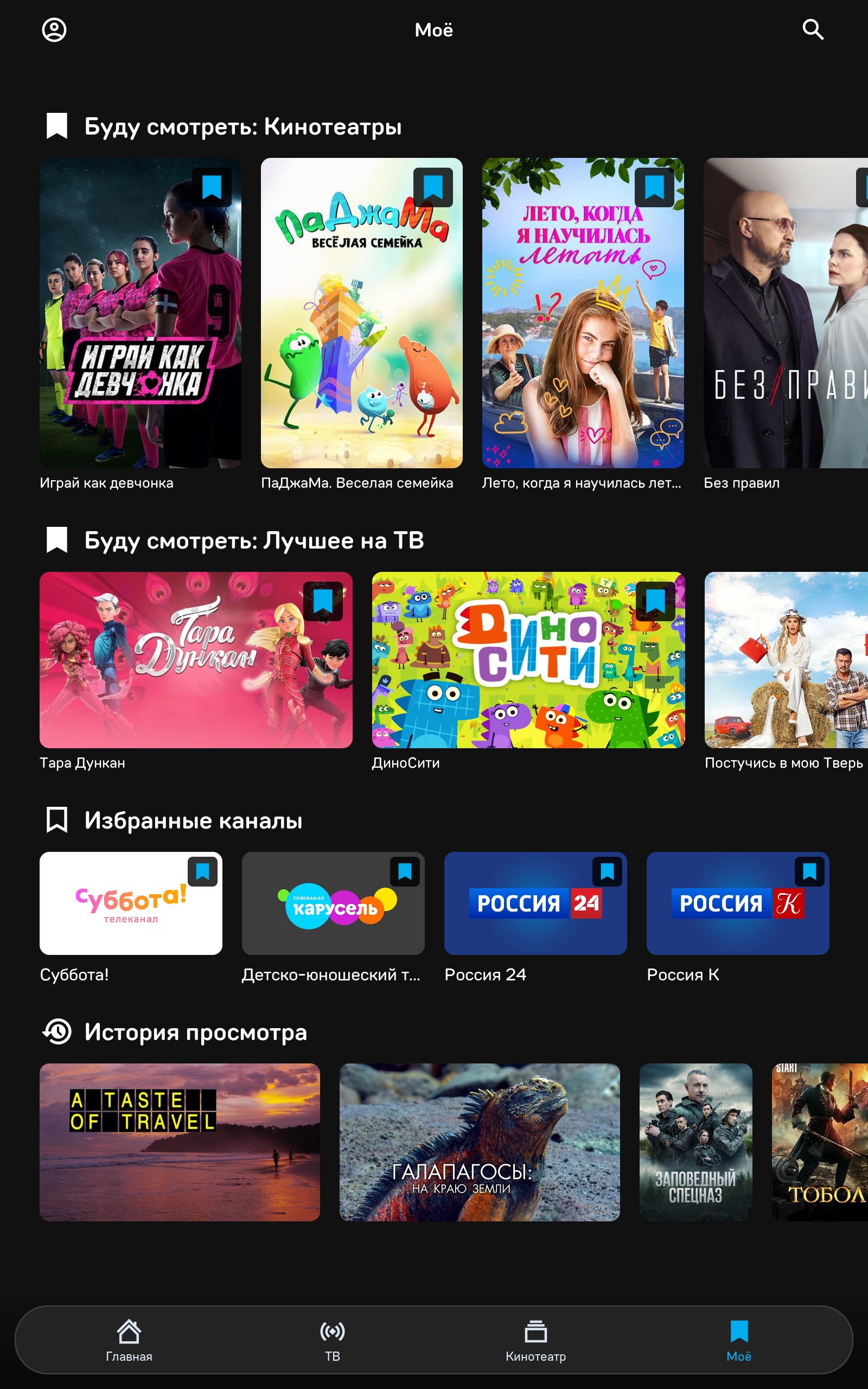Open the Без правил poster
This screenshot has width=868, height=1389.
786,313
